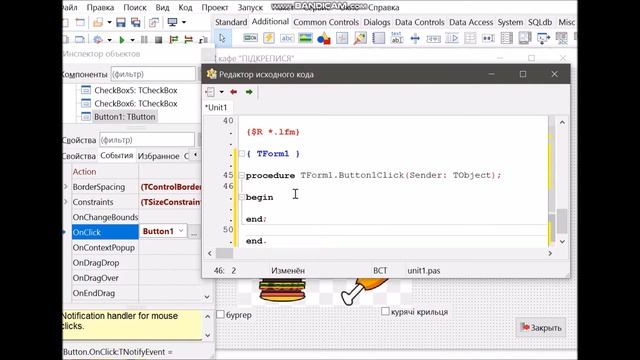The height and width of the screenshot is (360, 640).
Task: Switch to Common Controls palette tab
Action: coord(326,22)
